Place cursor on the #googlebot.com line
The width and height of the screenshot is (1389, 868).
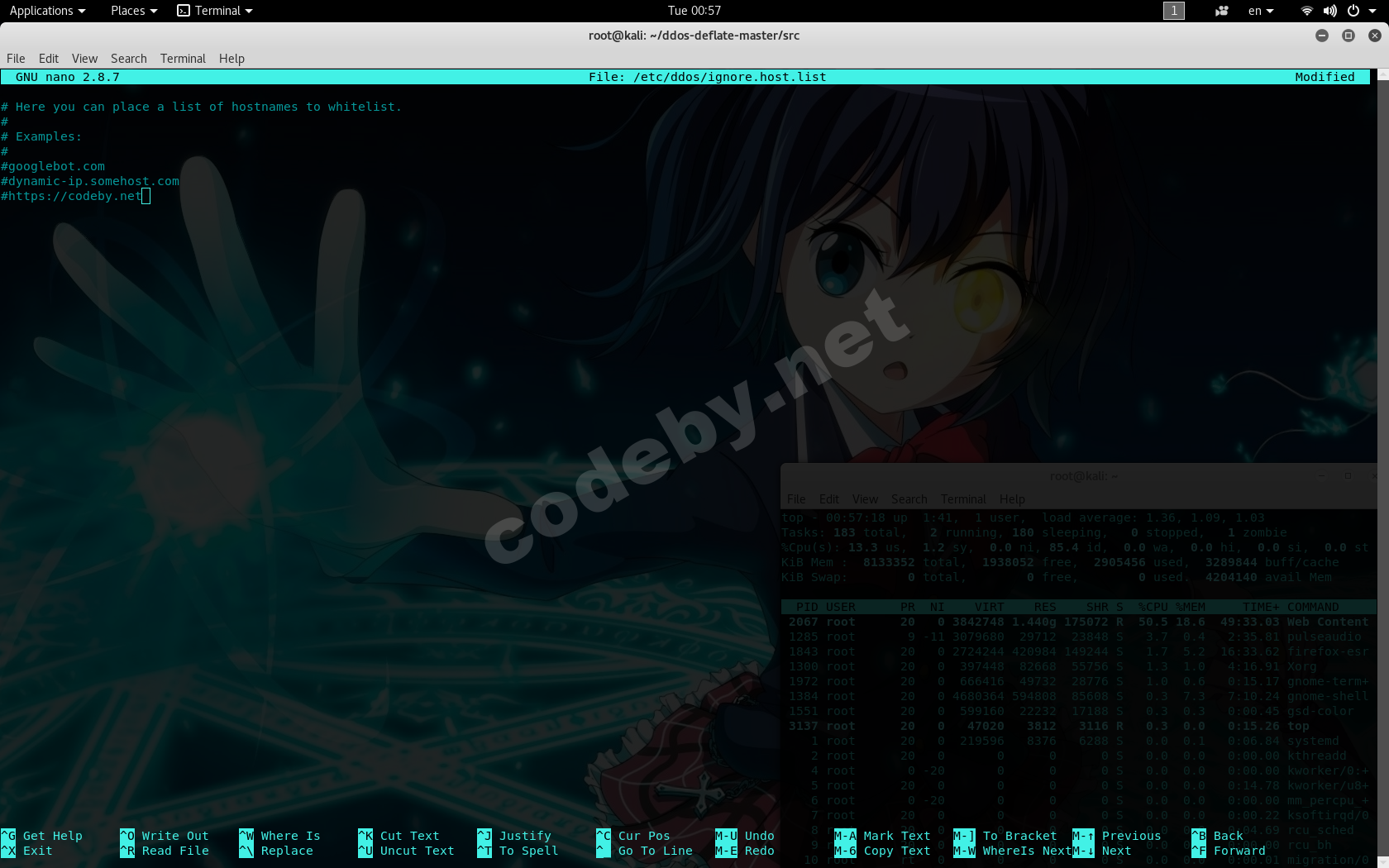[x=53, y=166]
